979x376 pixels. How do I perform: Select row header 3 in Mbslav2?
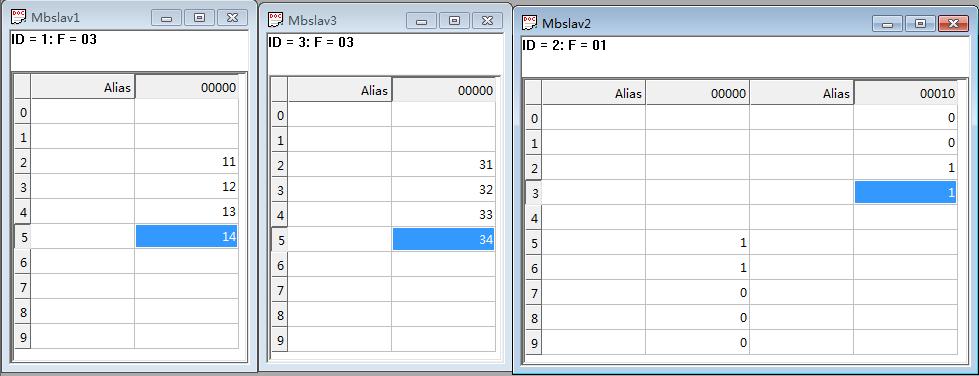pos(534,192)
